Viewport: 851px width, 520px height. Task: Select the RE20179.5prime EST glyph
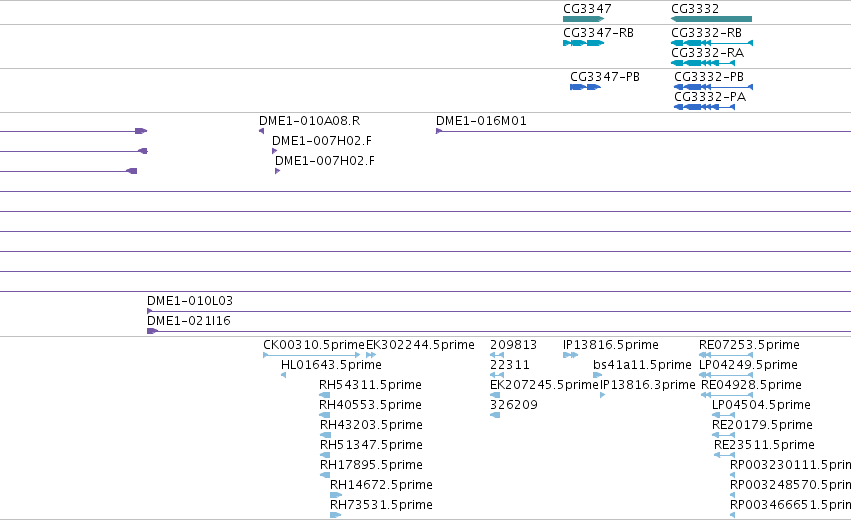click(723, 435)
